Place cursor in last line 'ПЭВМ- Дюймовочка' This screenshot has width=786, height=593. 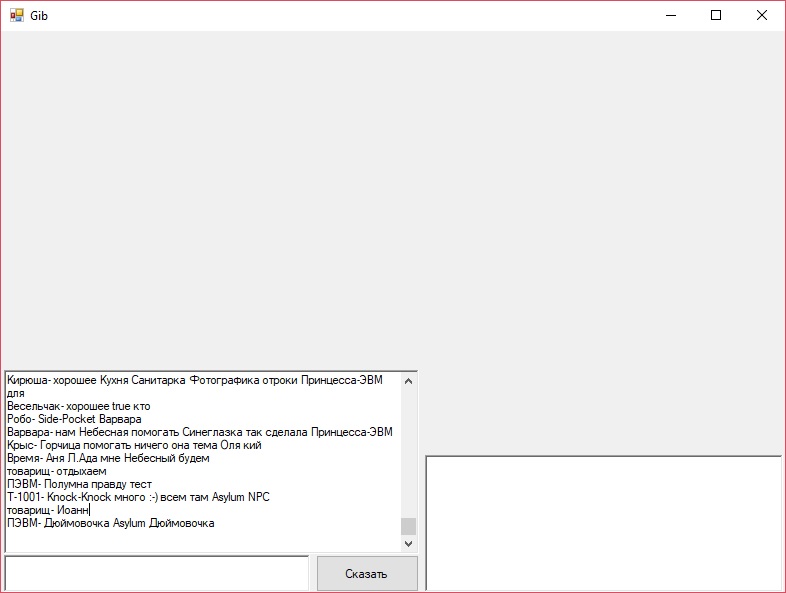(x=110, y=523)
